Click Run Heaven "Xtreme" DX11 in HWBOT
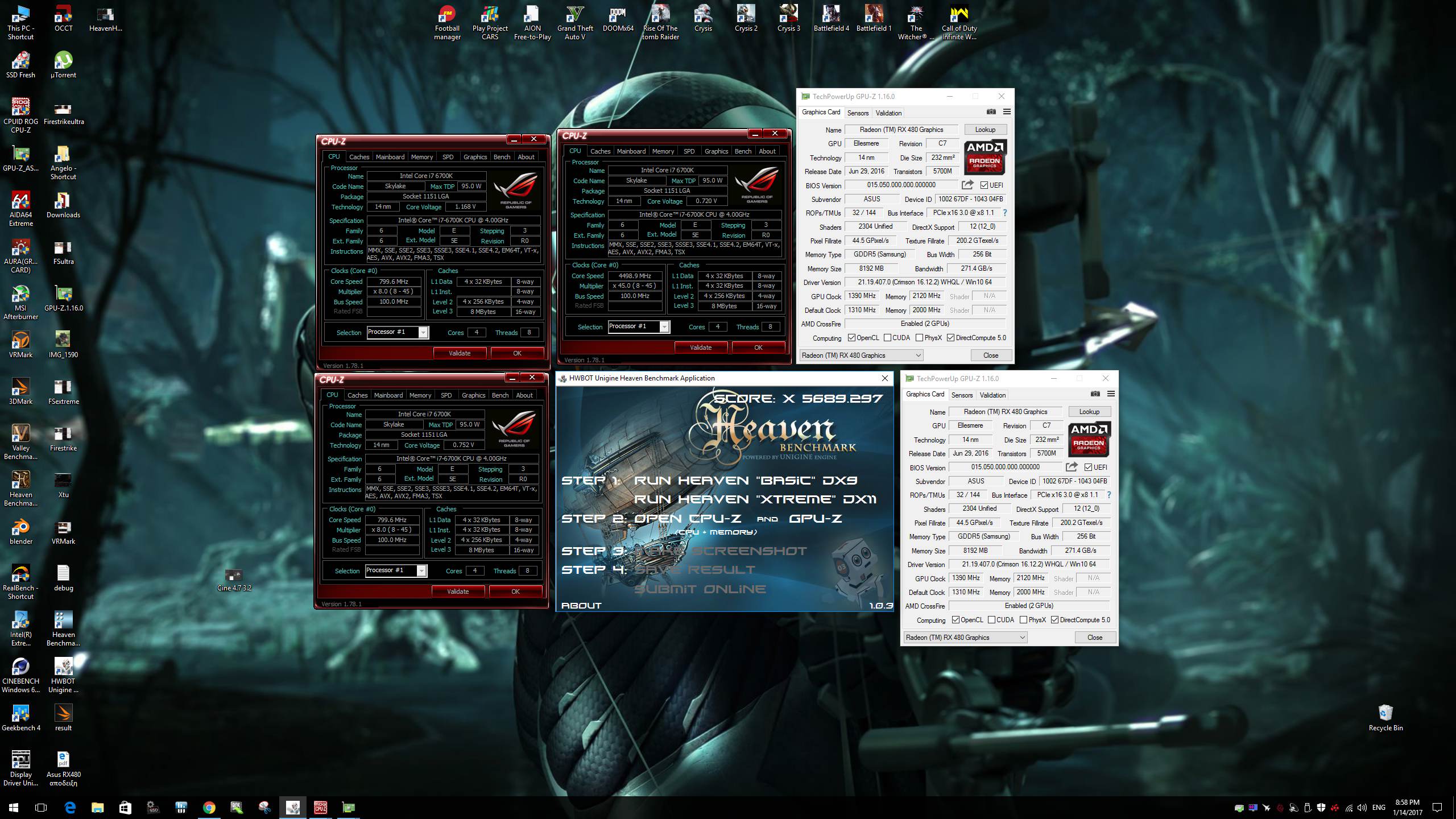The image size is (1456, 819). [755, 499]
